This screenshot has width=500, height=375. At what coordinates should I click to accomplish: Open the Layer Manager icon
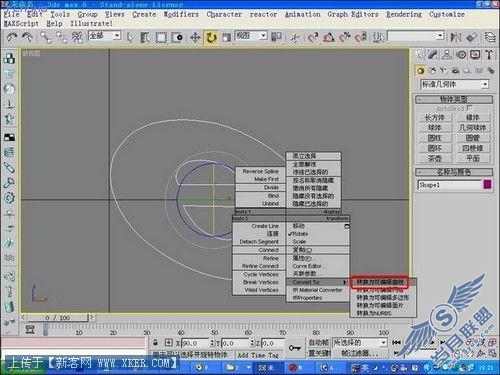click(x=490, y=37)
